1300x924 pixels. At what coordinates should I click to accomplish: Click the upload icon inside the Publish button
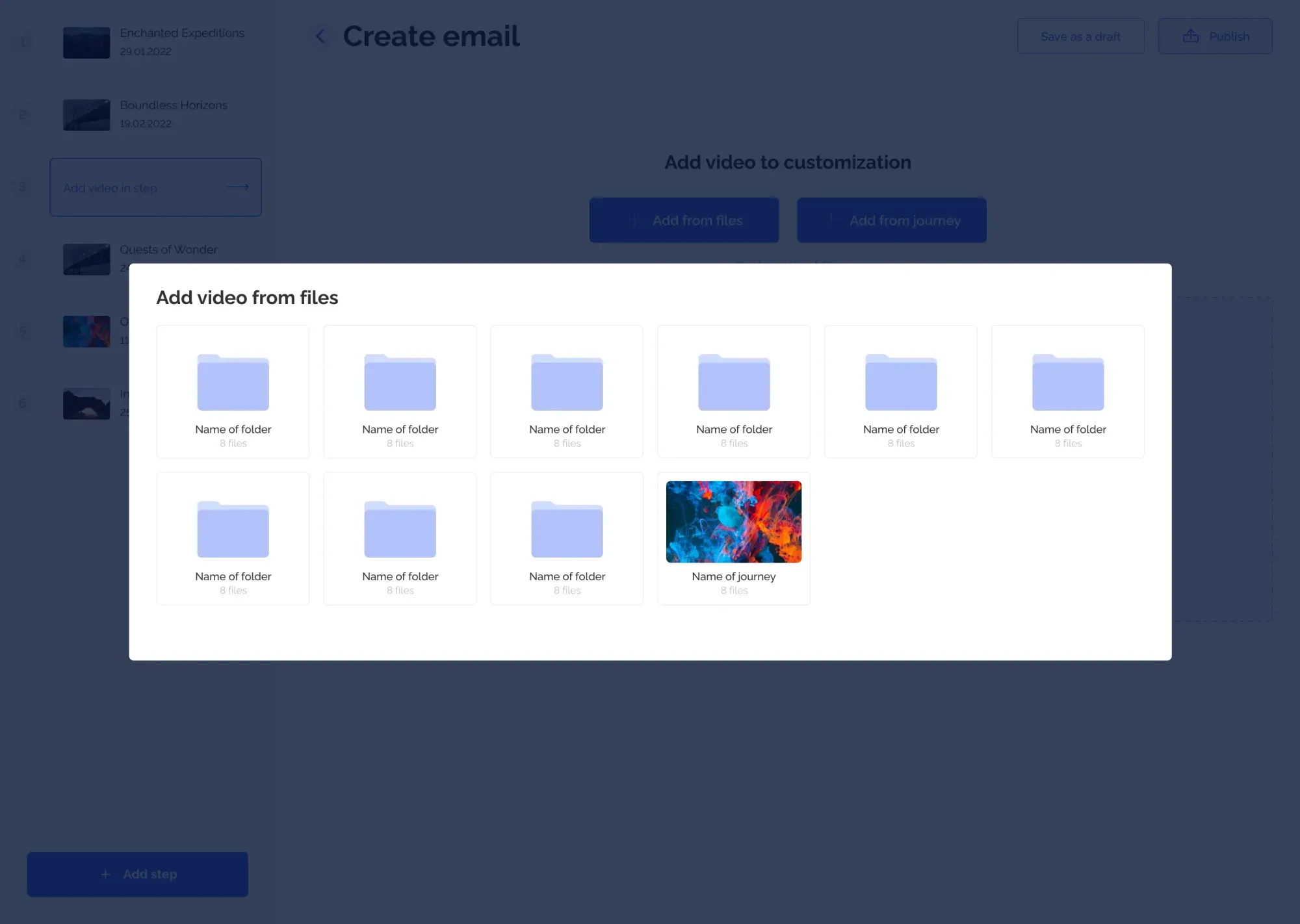(x=1191, y=36)
